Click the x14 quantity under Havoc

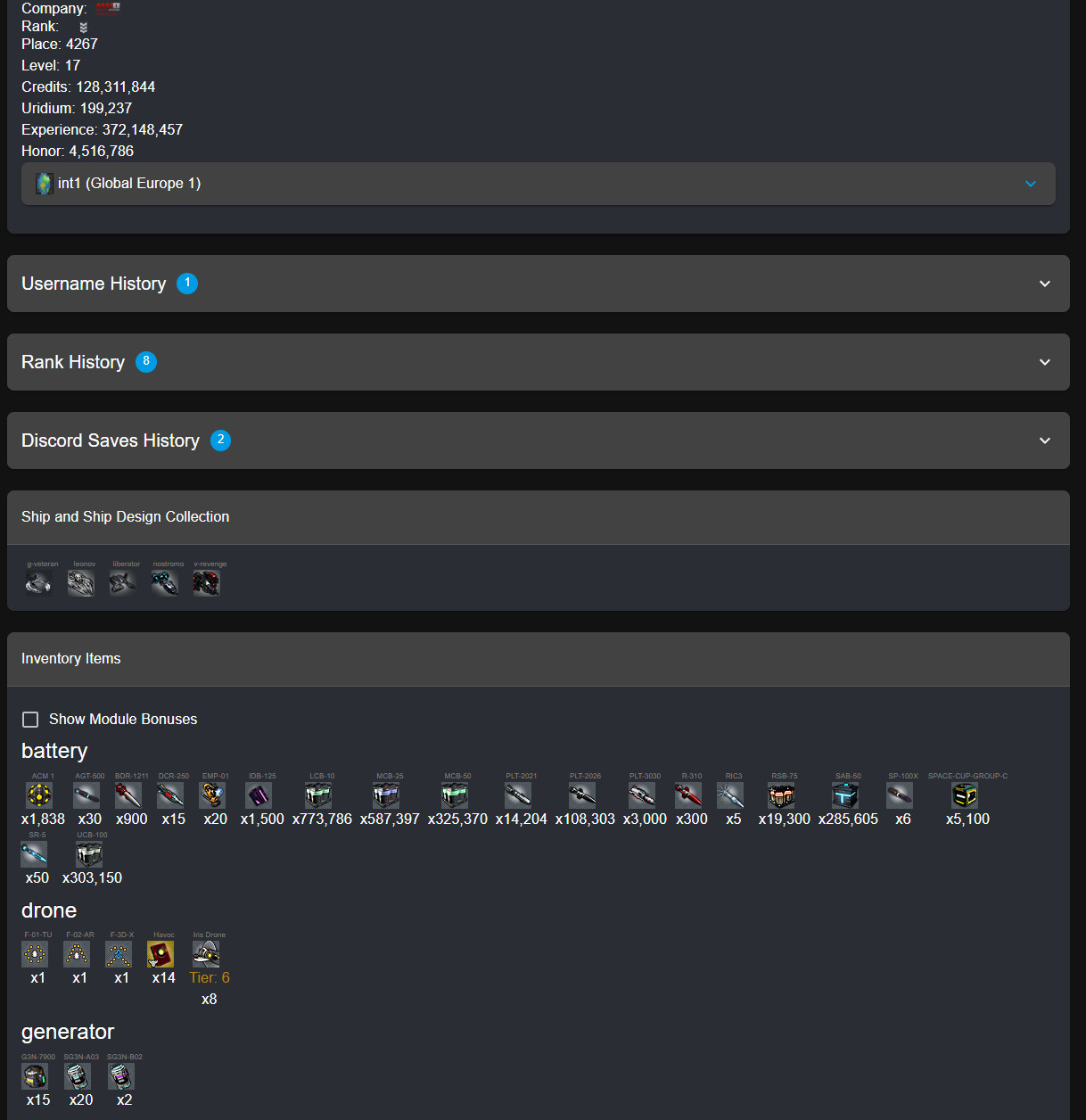pyautogui.click(x=164, y=978)
